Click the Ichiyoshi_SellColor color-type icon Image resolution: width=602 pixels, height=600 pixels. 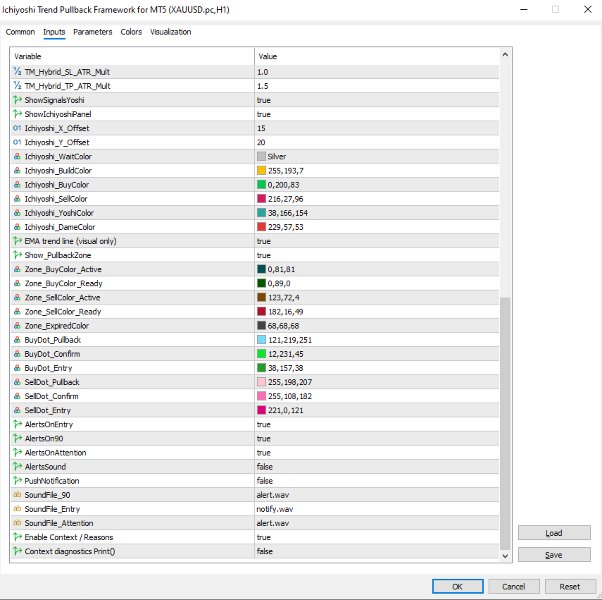click(x=17, y=198)
